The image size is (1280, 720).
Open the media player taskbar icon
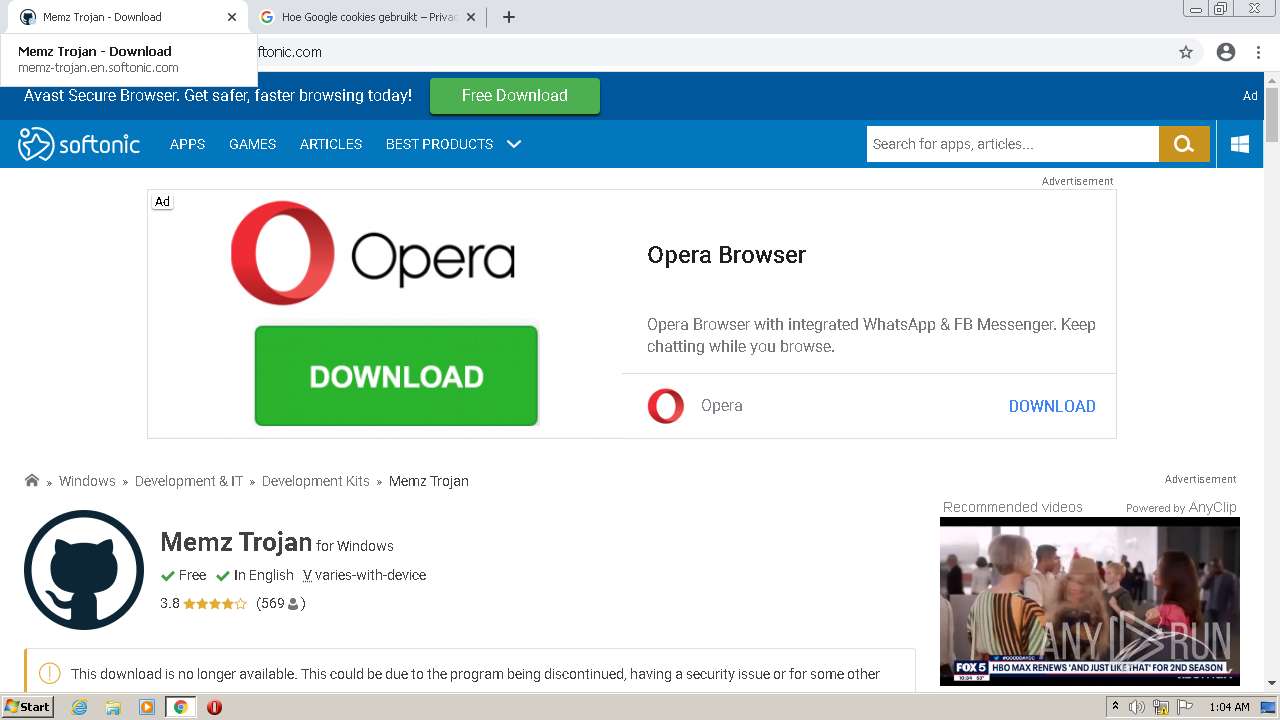147,707
